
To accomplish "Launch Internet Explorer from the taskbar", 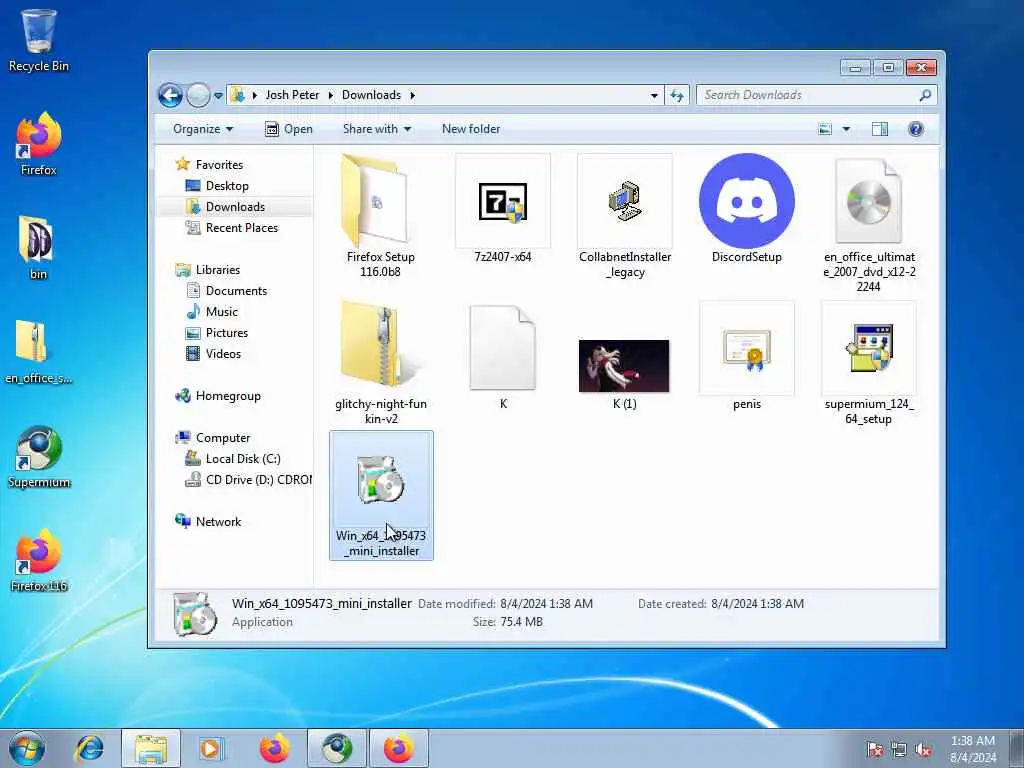I will [x=89, y=748].
